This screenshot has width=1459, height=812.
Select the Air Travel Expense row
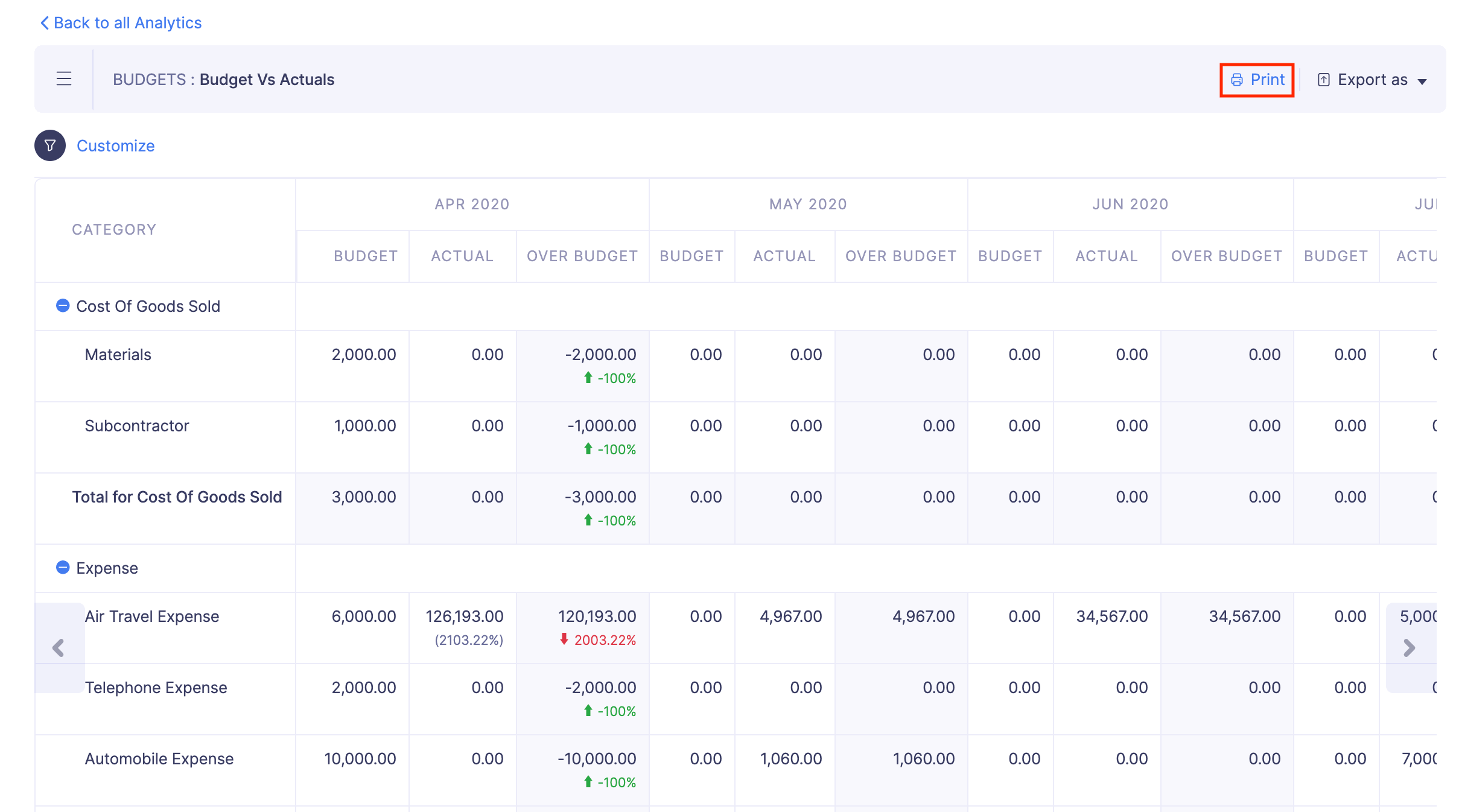click(x=152, y=617)
